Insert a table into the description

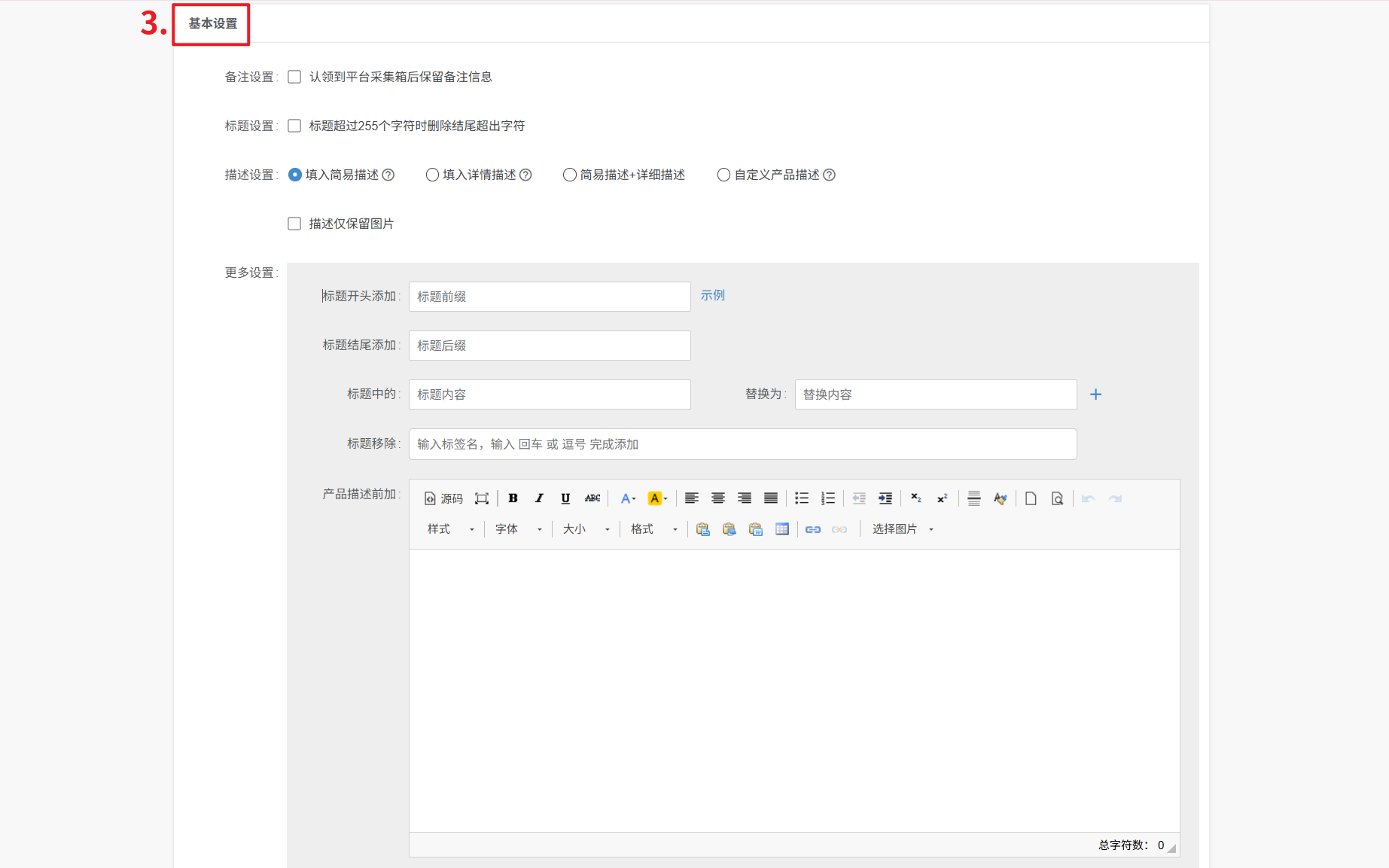click(782, 529)
